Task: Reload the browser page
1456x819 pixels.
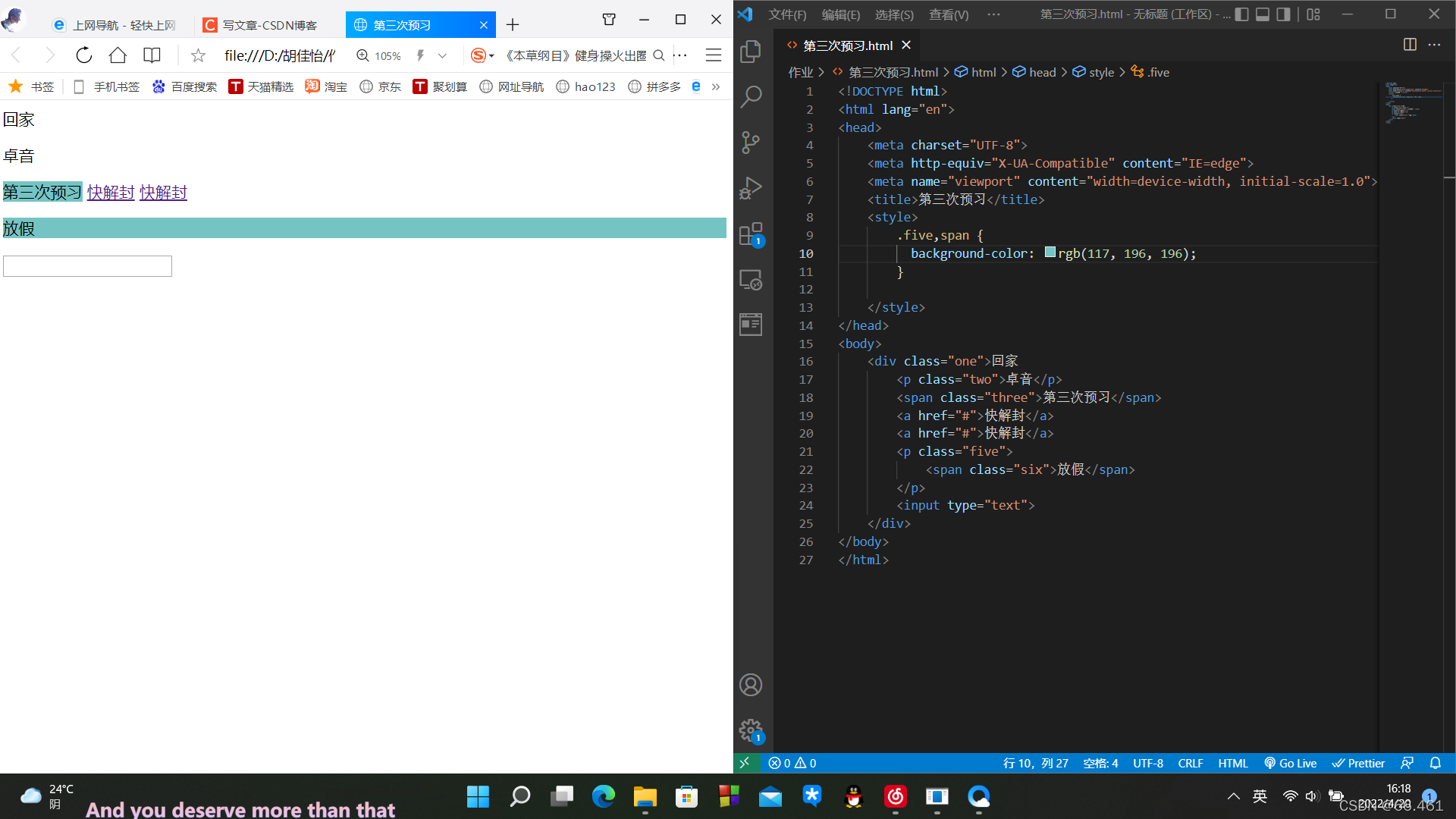Action: [83, 55]
